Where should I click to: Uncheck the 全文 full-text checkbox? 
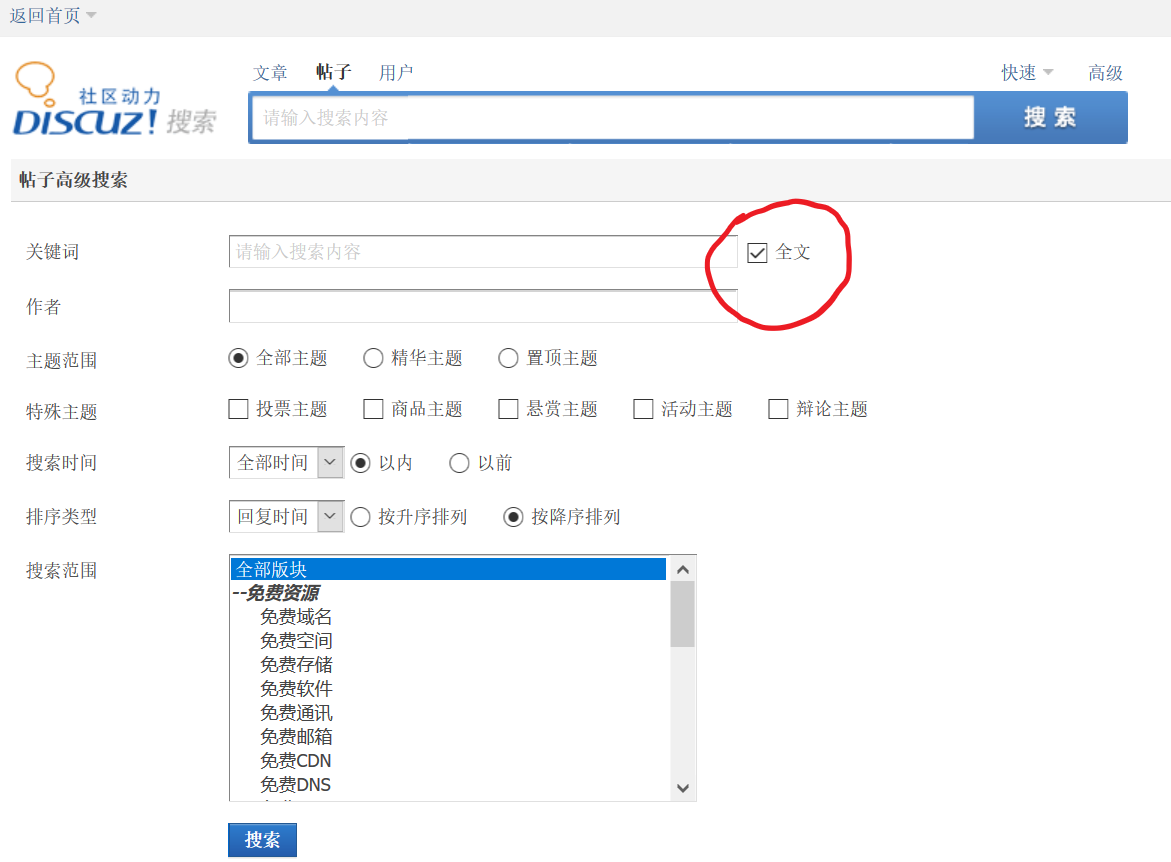coord(757,252)
